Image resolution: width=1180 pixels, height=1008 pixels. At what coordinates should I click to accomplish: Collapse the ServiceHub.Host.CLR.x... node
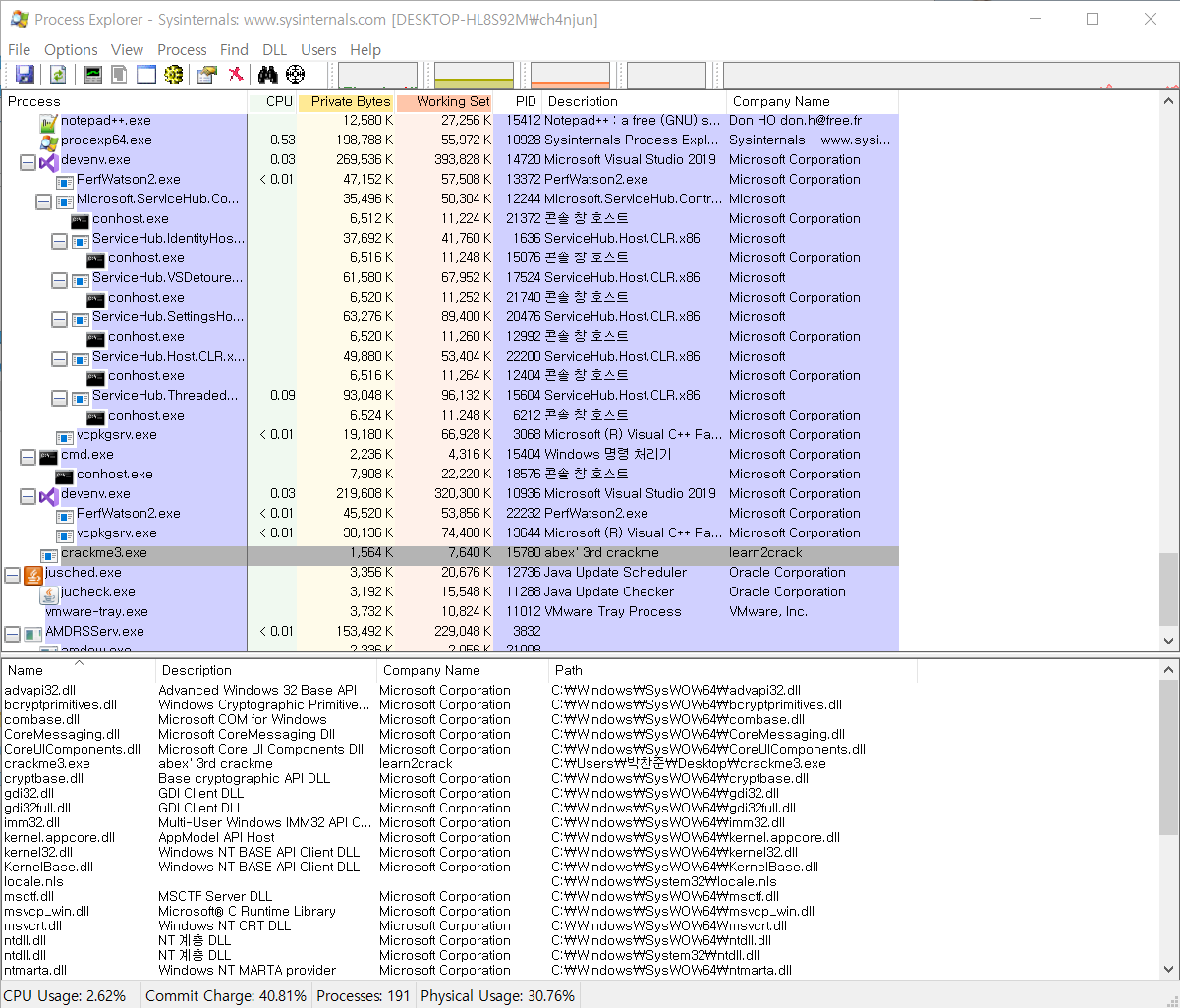[x=59, y=359]
